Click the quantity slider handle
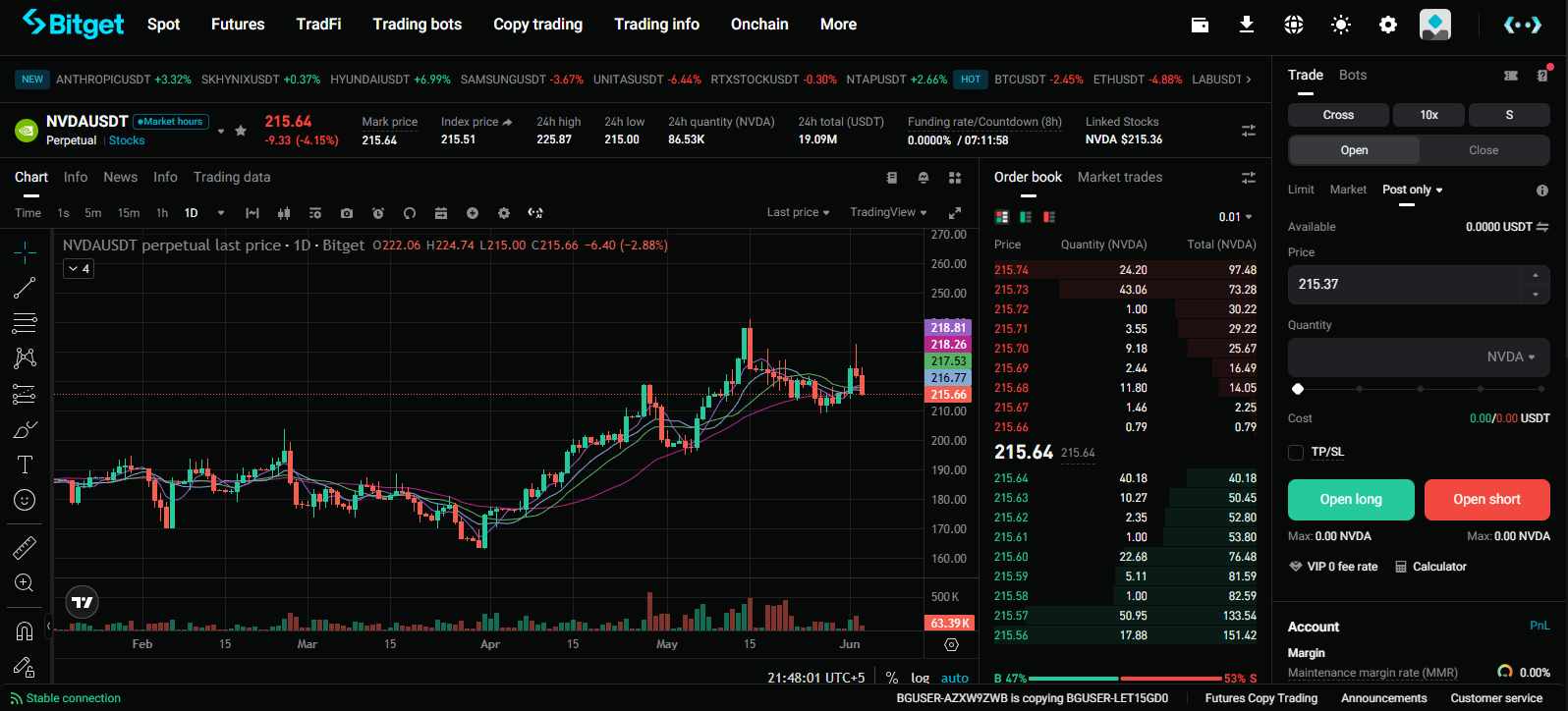Screen dimensions: 1568x711 coord(1298,389)
